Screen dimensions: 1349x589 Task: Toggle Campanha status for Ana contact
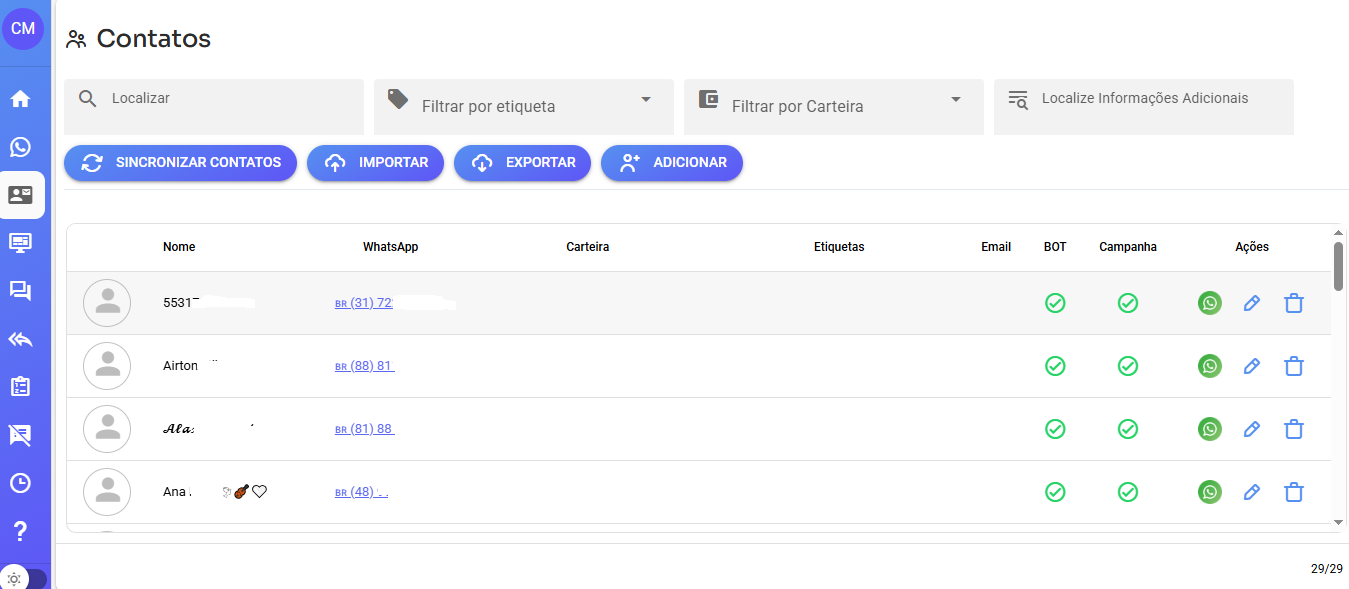pyautogui.click(x=1128, y=492)
